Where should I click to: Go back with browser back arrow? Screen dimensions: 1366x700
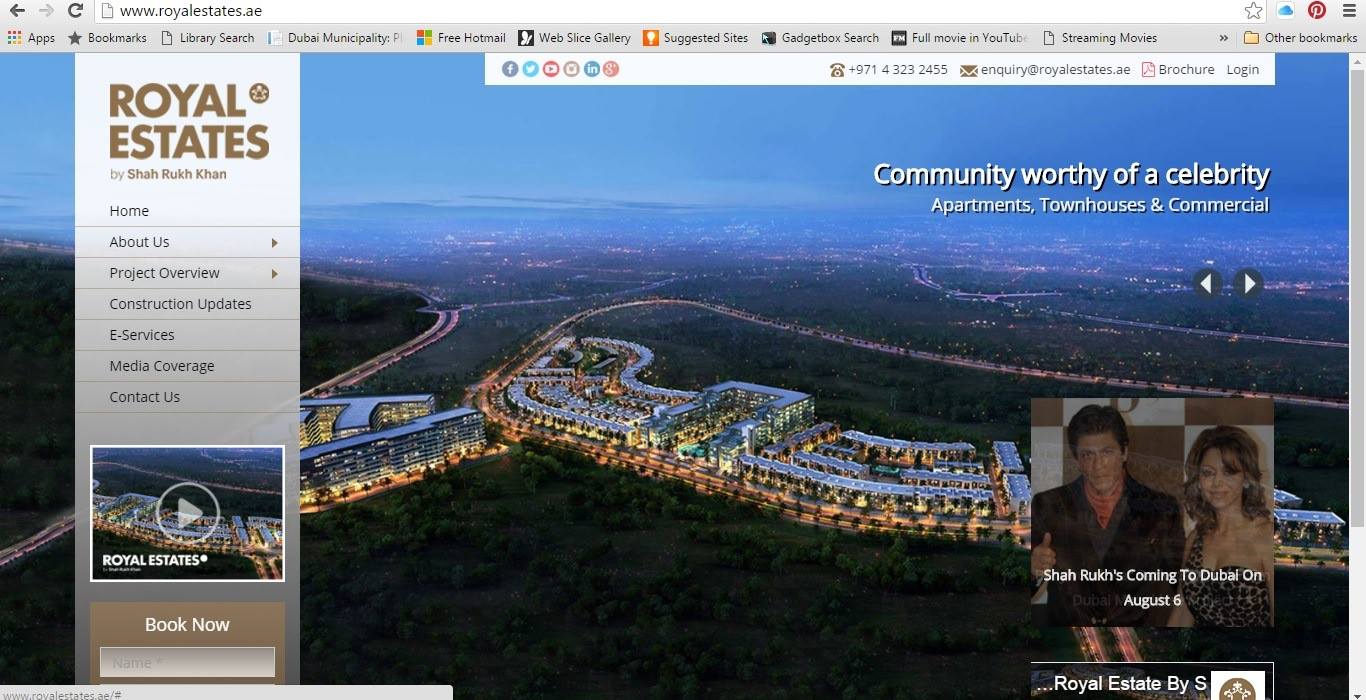17,11
